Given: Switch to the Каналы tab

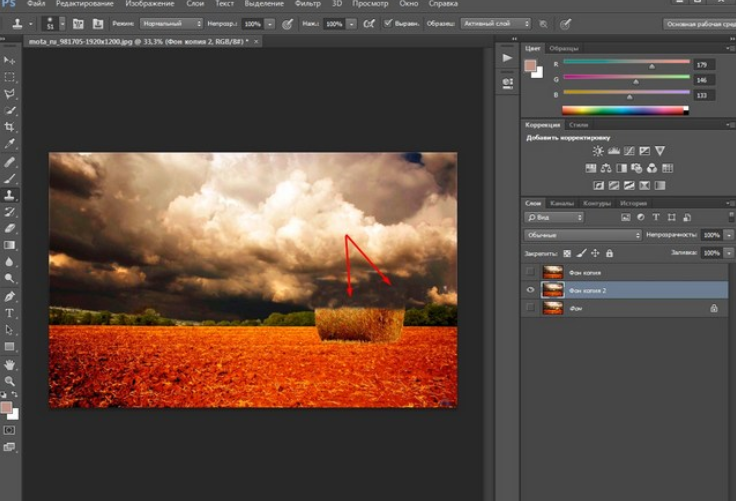Looking at the screenshot, I should pos(562,203).
